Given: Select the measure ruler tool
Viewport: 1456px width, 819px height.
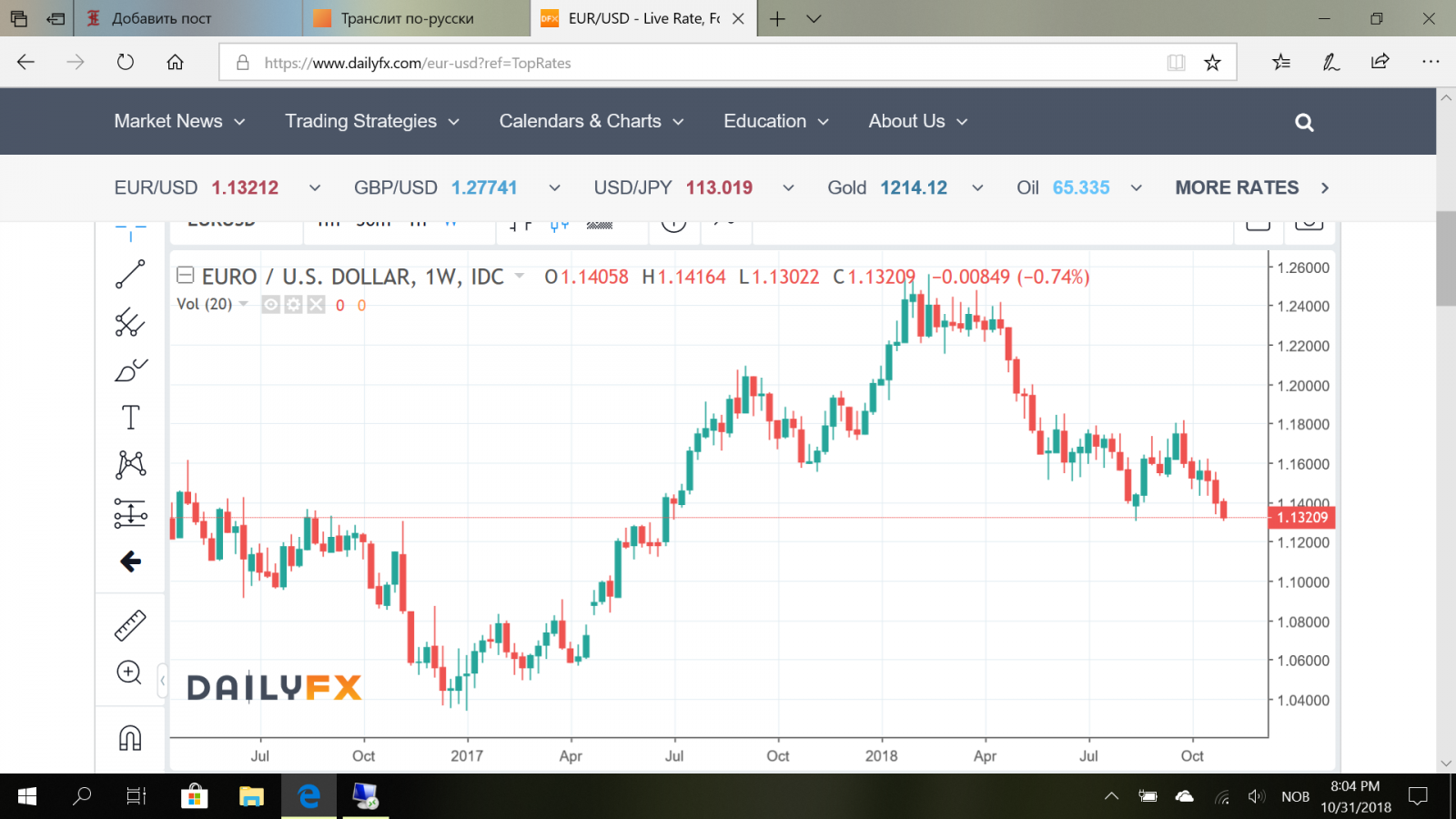Looking at the screenshot, I should point(130,625).
